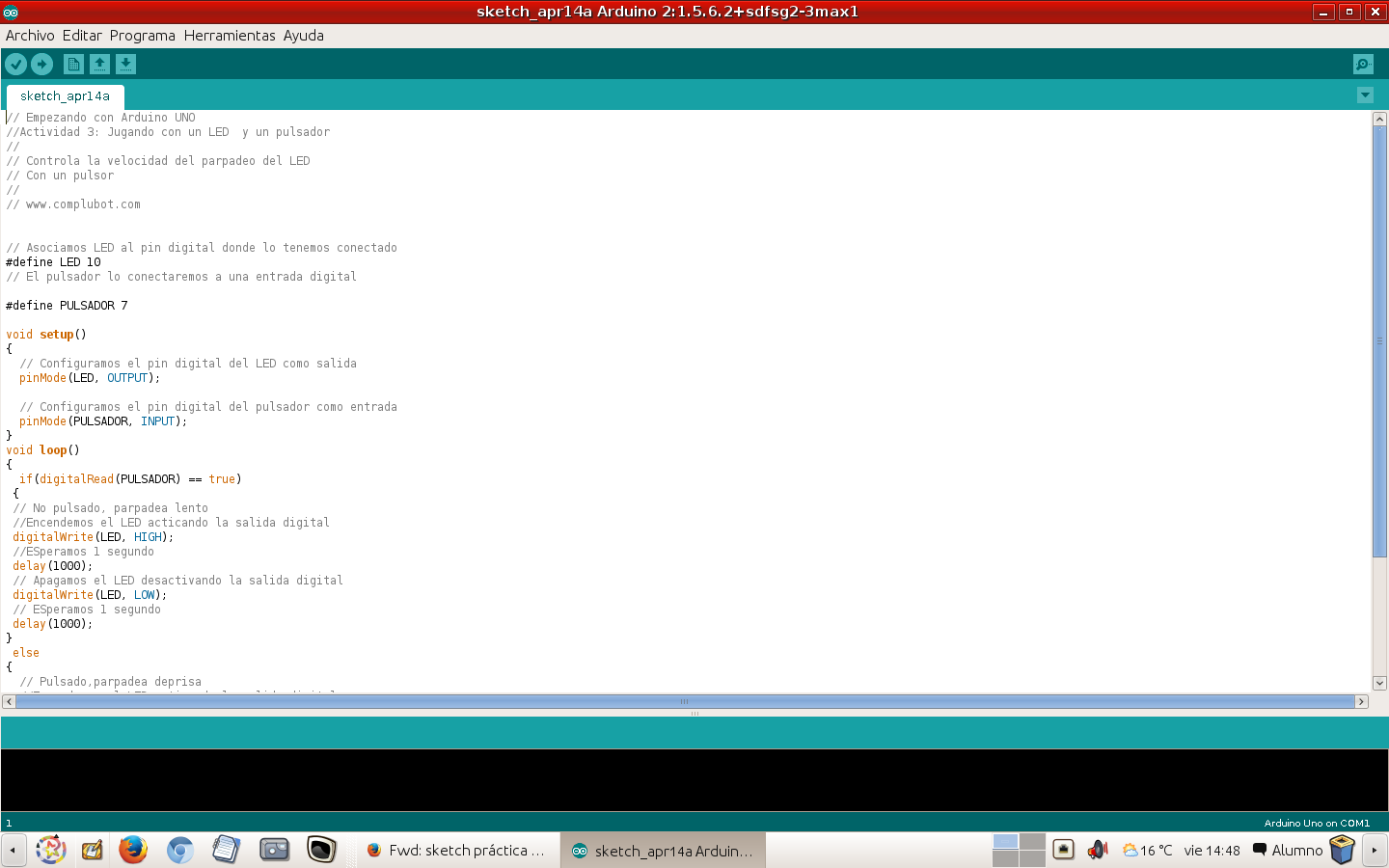The image size is (1389, 868).
Task: Expand the sketch tab dropdown arrow
Action: 1365,95
